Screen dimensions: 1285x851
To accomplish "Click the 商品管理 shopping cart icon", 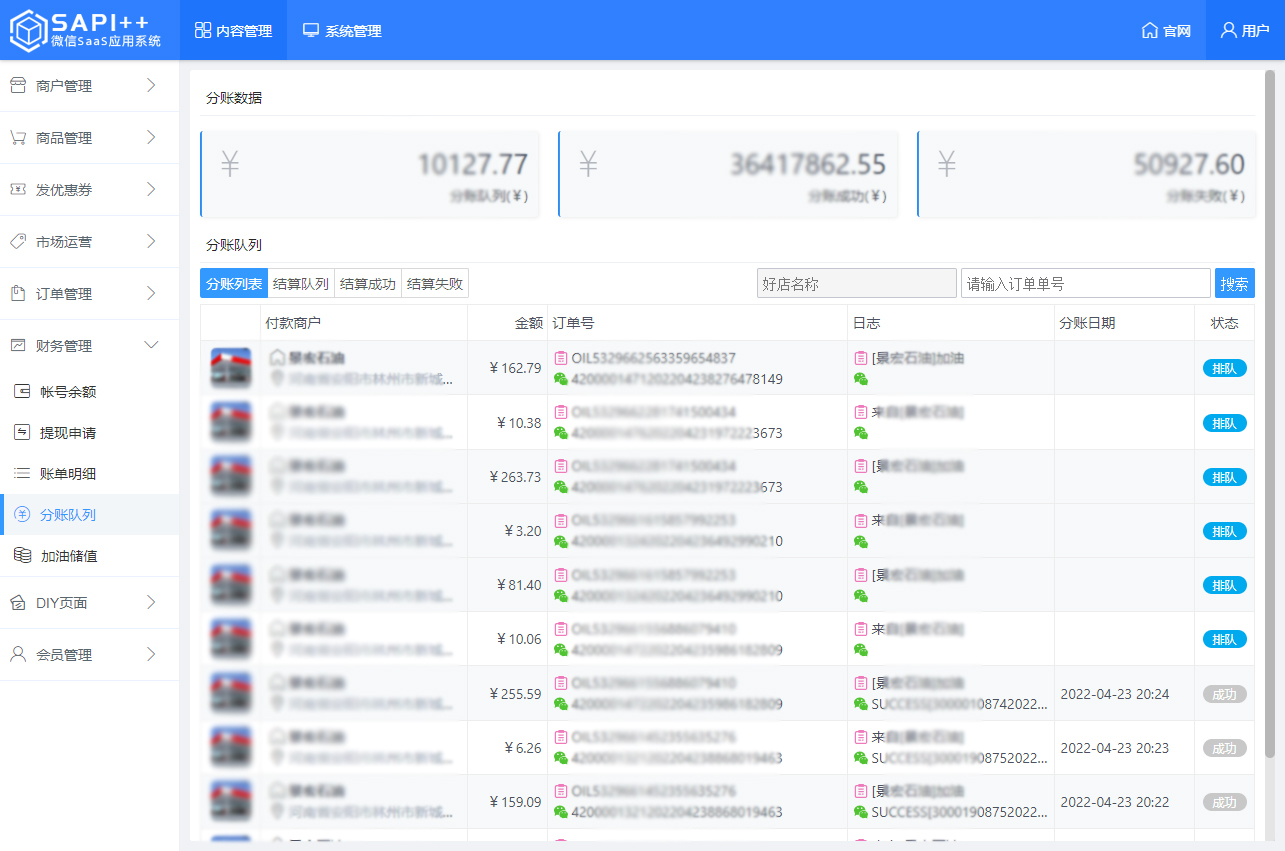I will coord(18,138).
